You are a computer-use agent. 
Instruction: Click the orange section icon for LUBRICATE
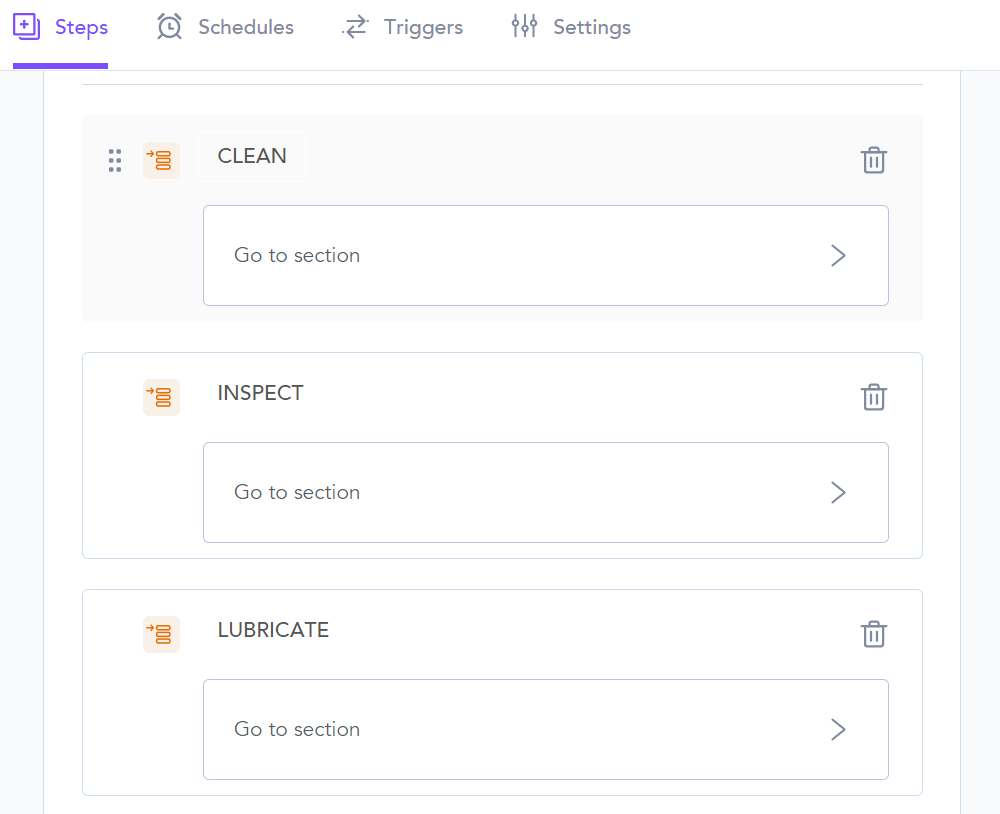[161, 634]
